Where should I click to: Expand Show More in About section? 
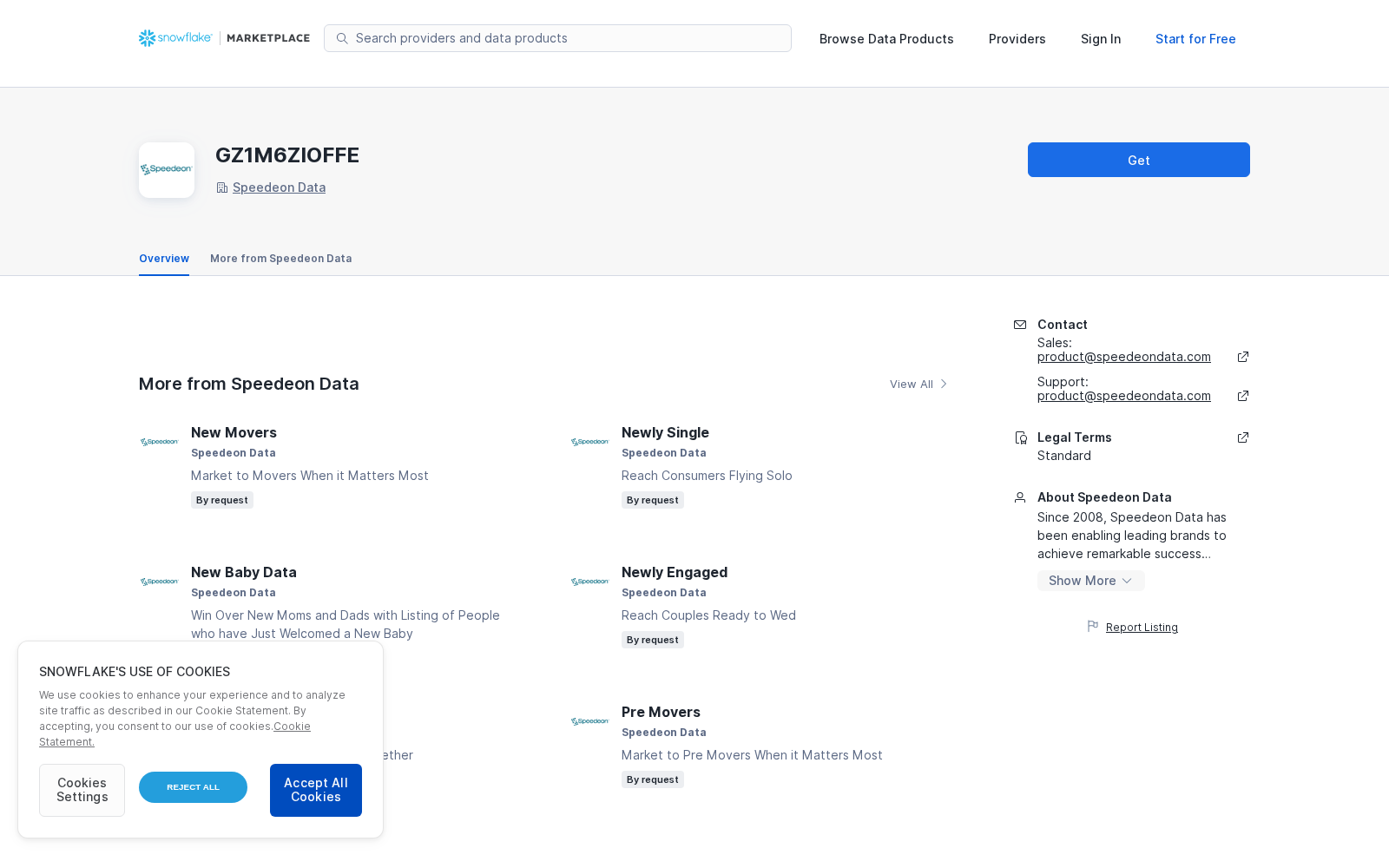(x=1090, y=581)
